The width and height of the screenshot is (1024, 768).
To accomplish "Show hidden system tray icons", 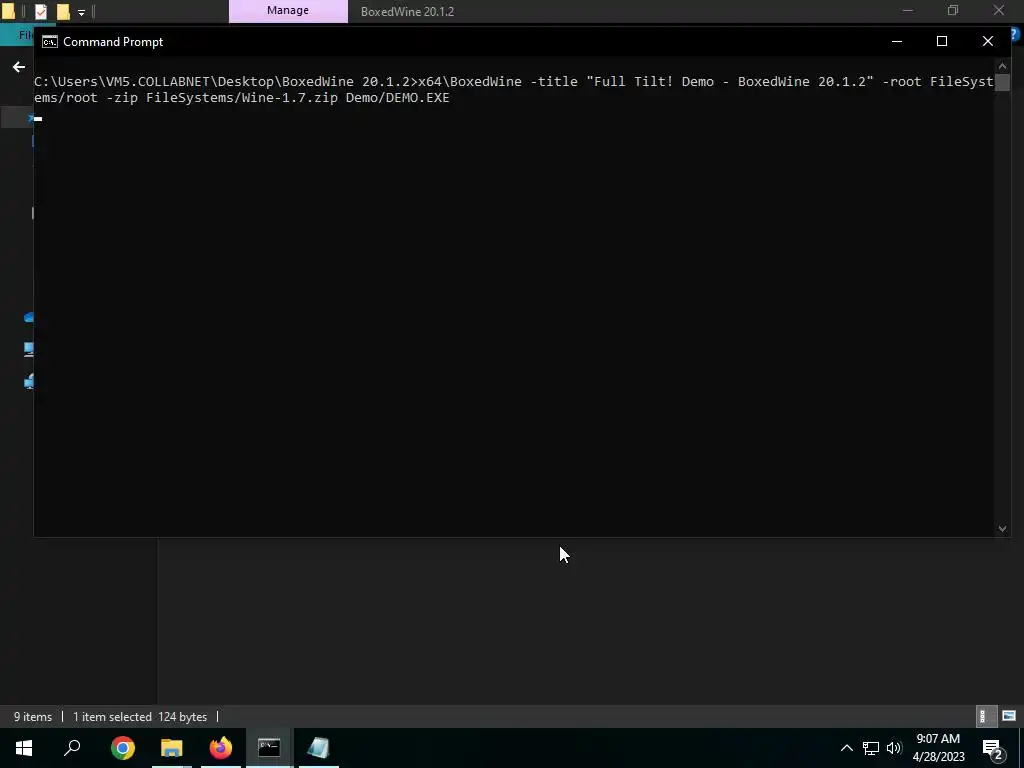I will [846, 748].
